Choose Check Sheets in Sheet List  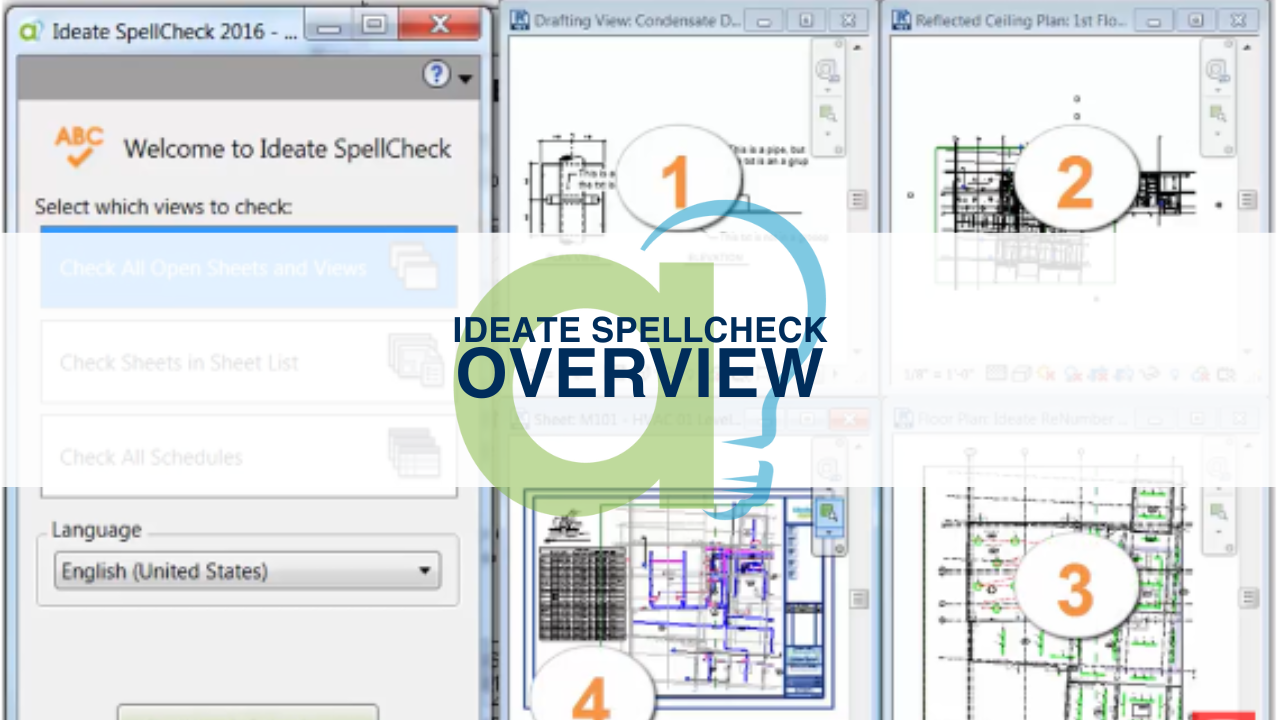(x=249, y=362)
